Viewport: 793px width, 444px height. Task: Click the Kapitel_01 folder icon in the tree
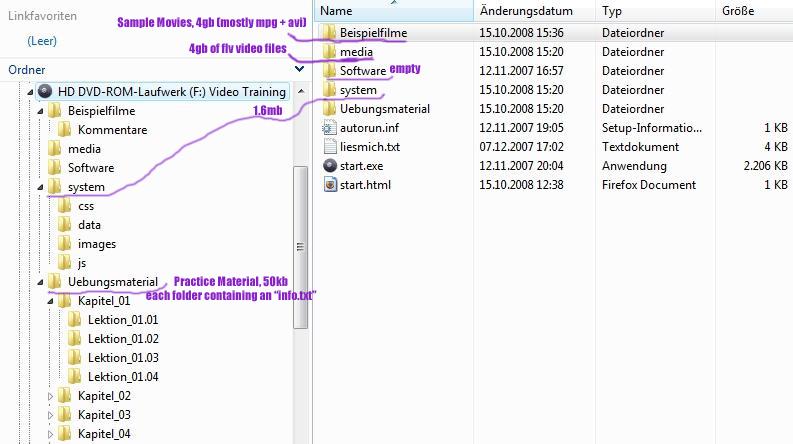point(64,300)
